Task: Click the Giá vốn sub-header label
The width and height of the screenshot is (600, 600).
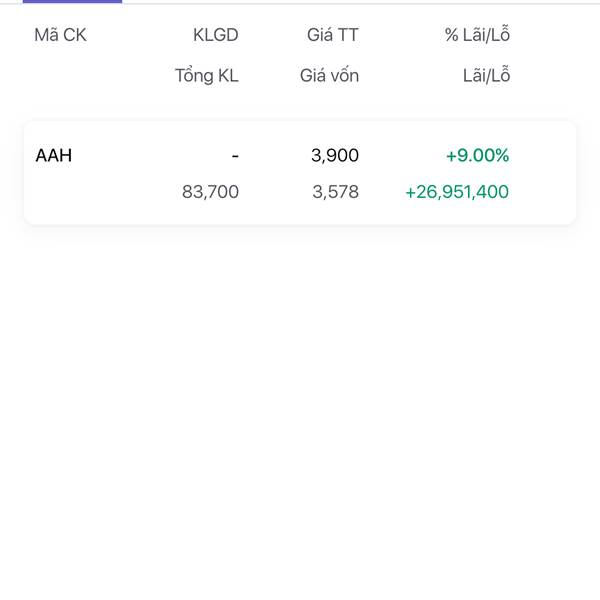Action: point(329,75)
